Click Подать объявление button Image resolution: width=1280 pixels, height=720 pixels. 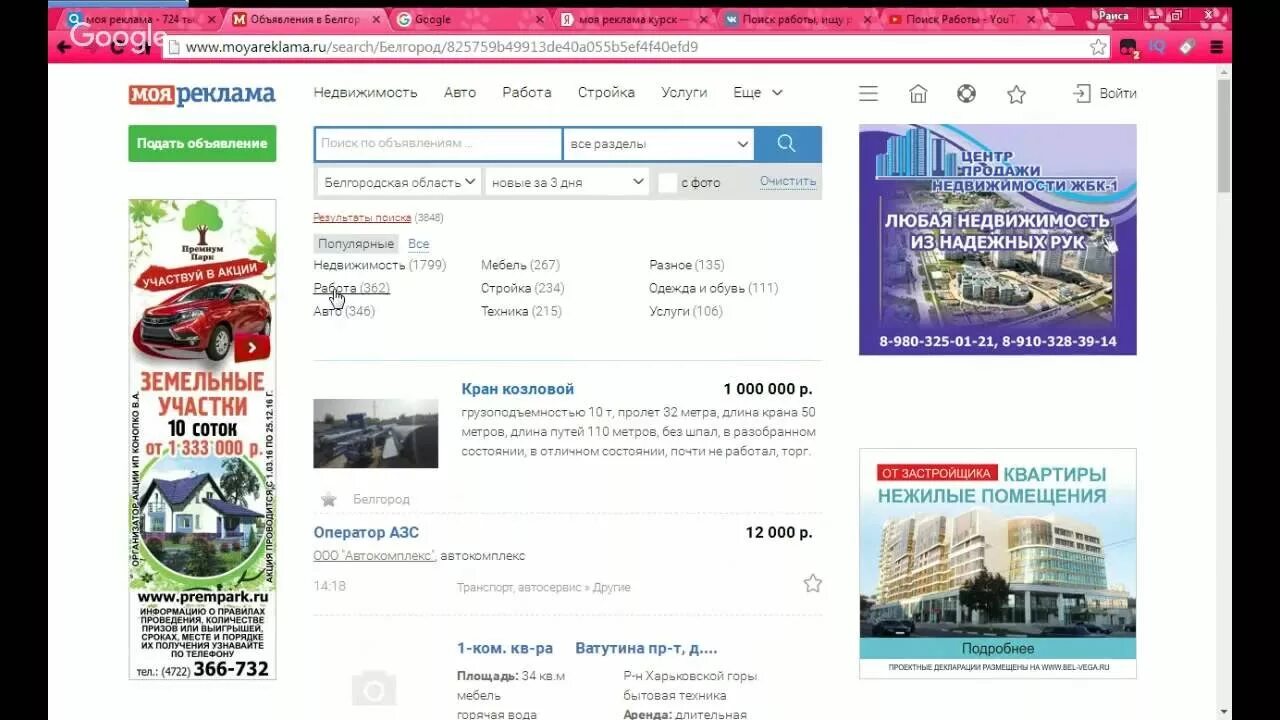pos(202,143)
